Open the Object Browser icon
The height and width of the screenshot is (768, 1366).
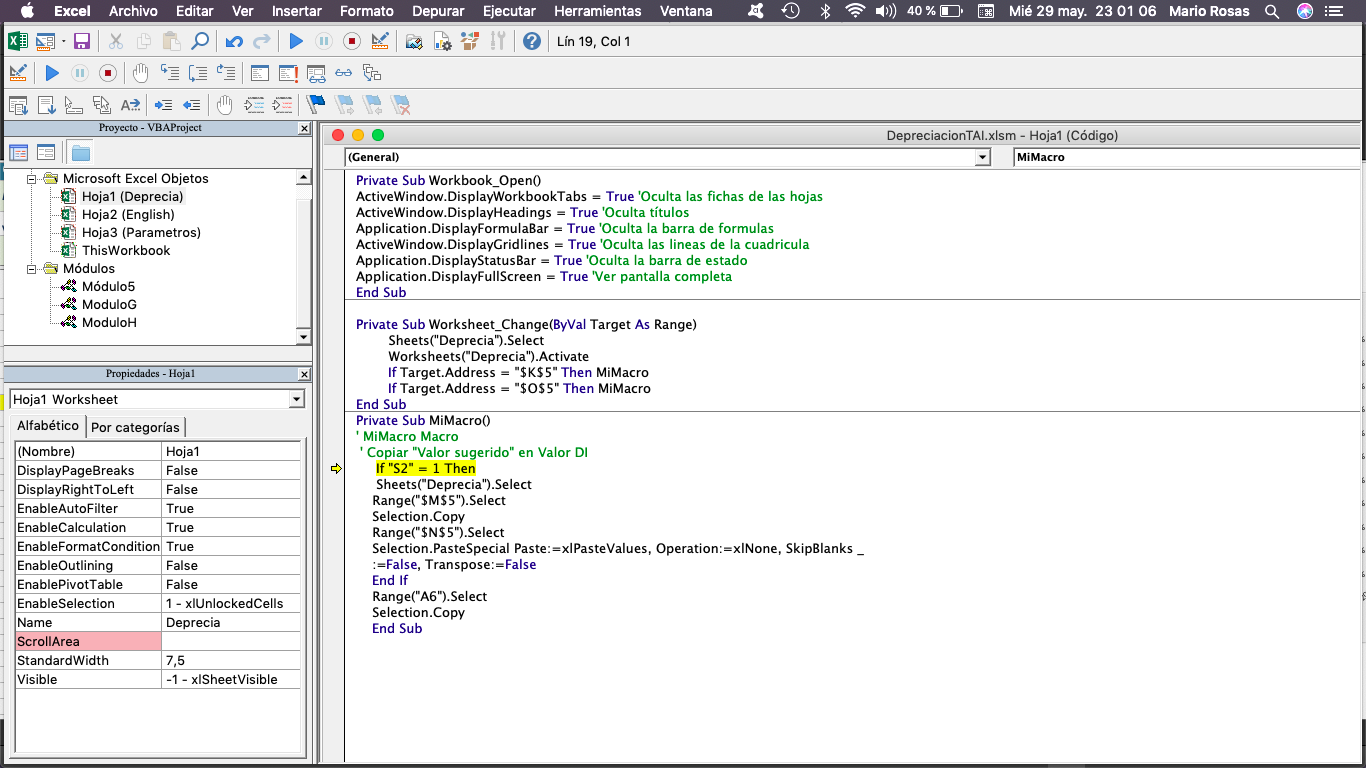(x=470, y=41)
